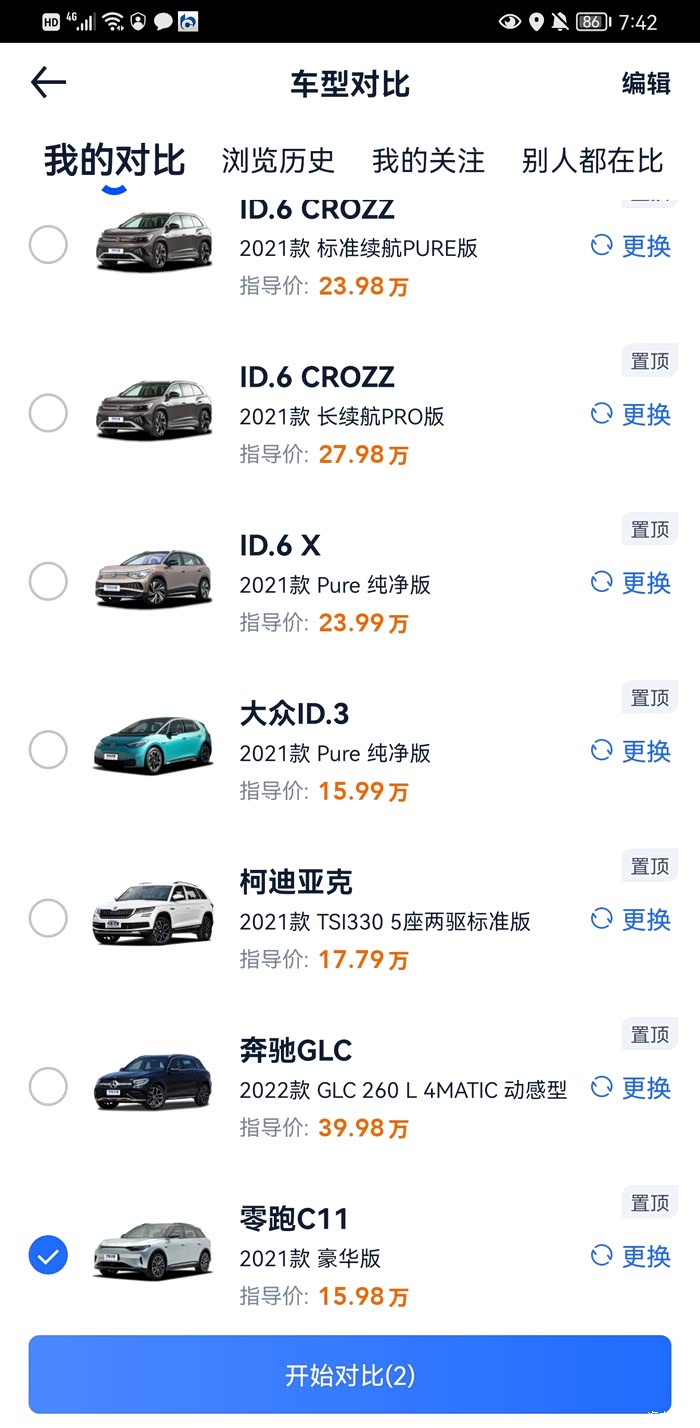
Task: Tap the back arrow icon
Action: [48, 83]
